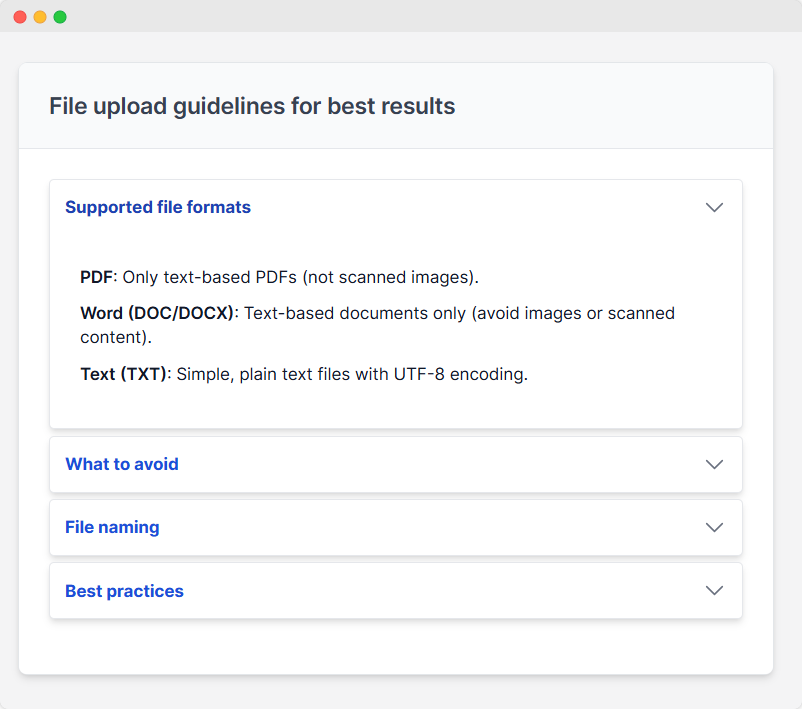Collapse the Supported file formats chevron
This screenshot has height=709, width=802.
[x=714, y=208]
